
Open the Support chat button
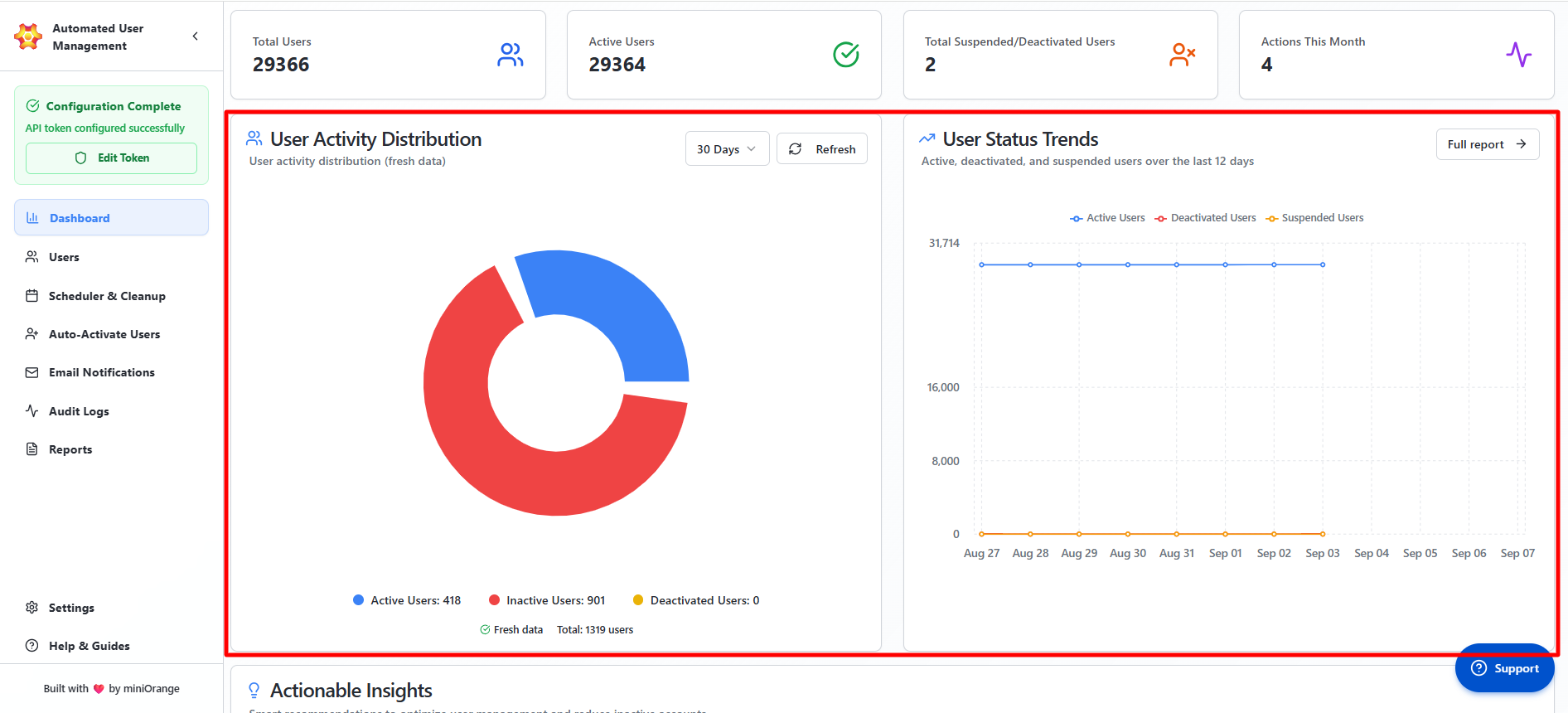click(x=1505, y=668)
